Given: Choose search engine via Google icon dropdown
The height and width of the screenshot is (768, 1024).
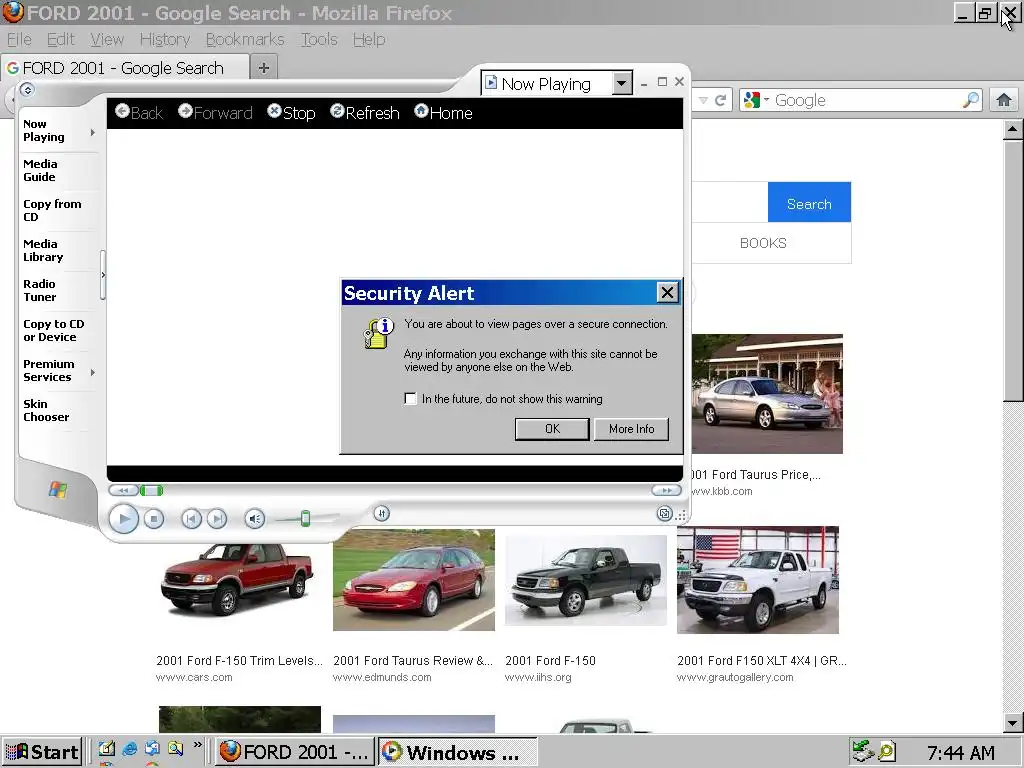Looking at the screenshot, I should coord(756,100).
